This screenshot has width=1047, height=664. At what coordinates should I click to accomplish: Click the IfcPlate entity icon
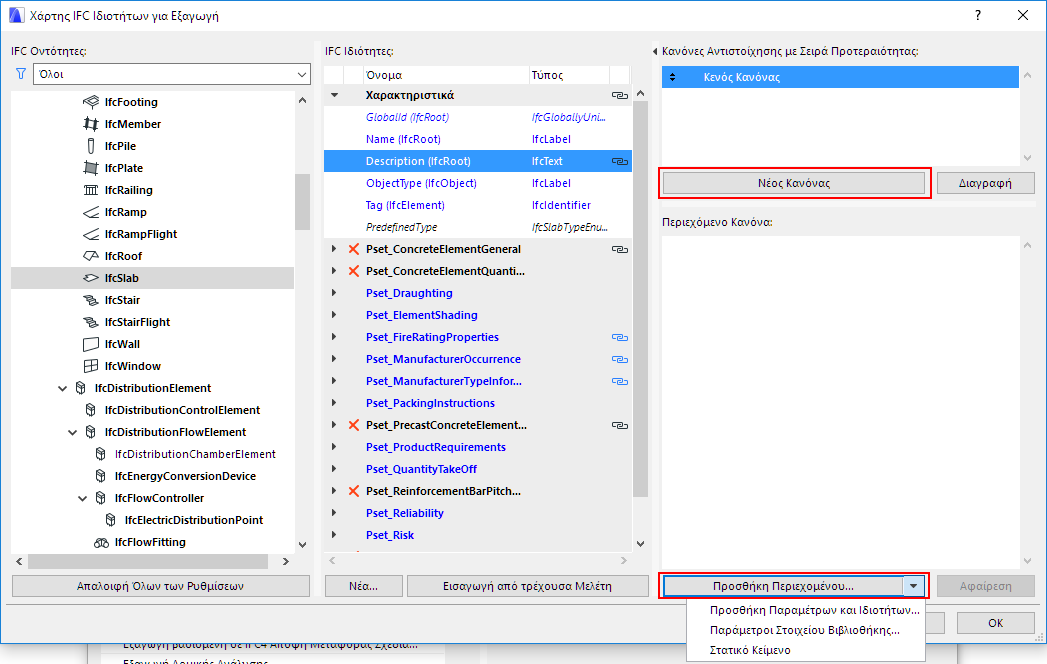point(91,168)
